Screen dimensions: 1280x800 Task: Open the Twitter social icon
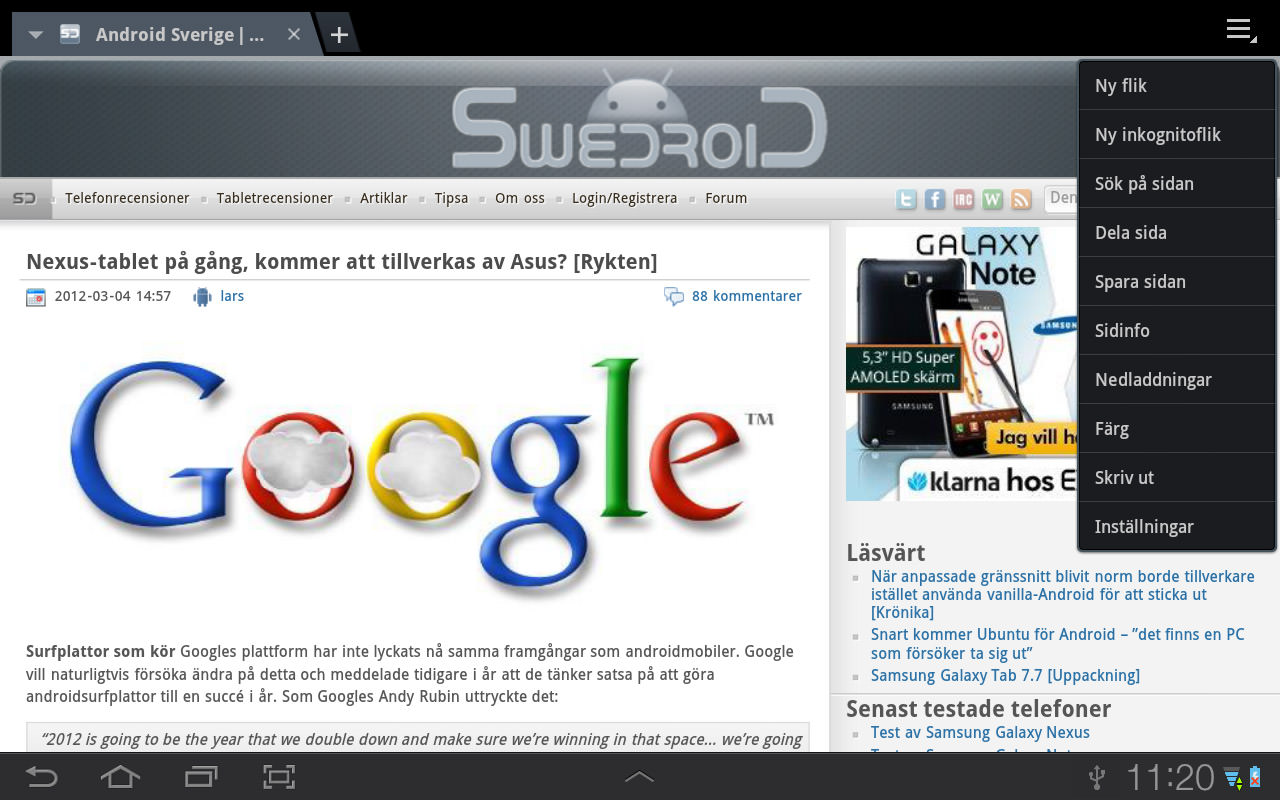[x=906, y=199]
